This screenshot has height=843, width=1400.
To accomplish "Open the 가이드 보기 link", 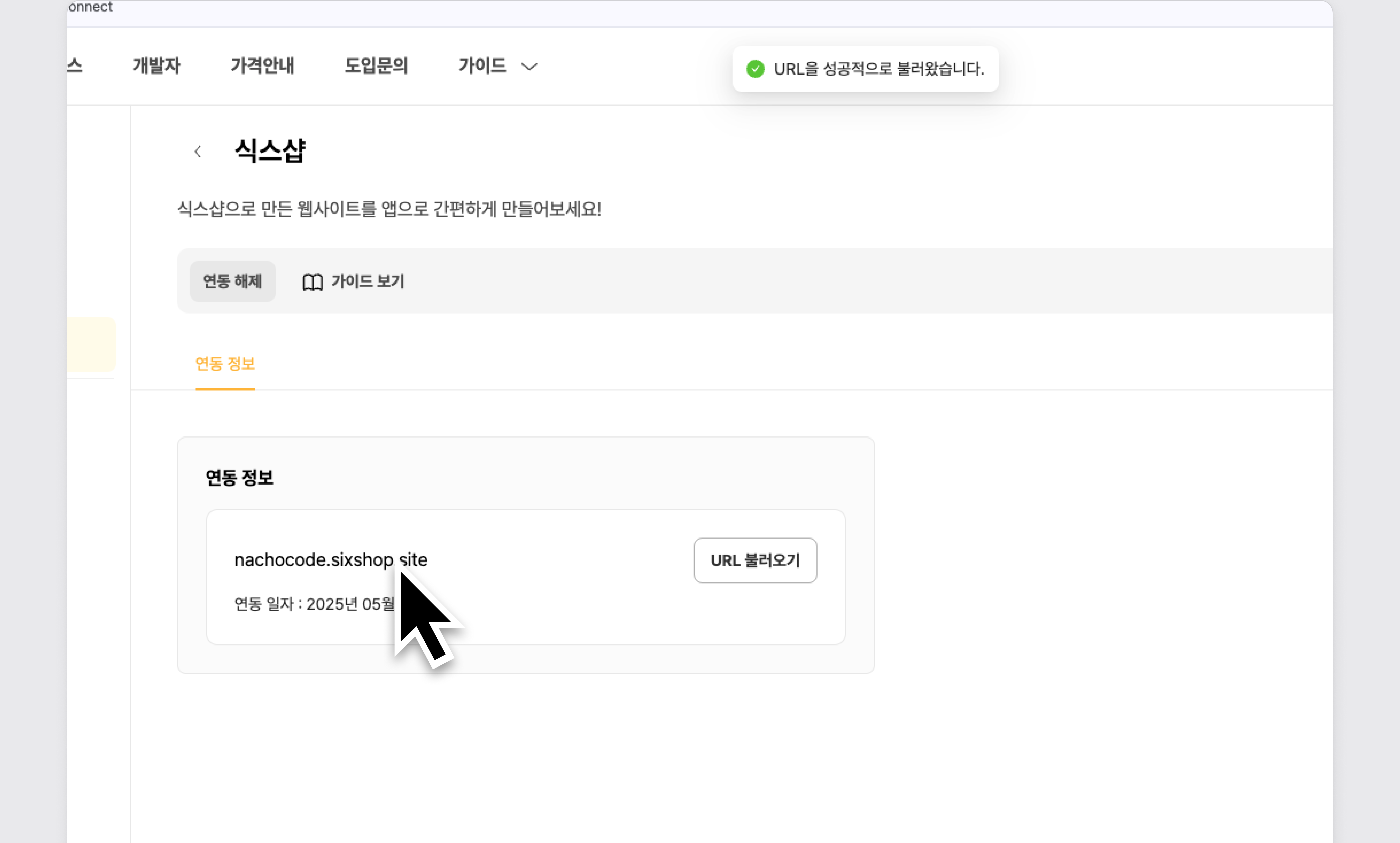I will [x=367, y=282].
